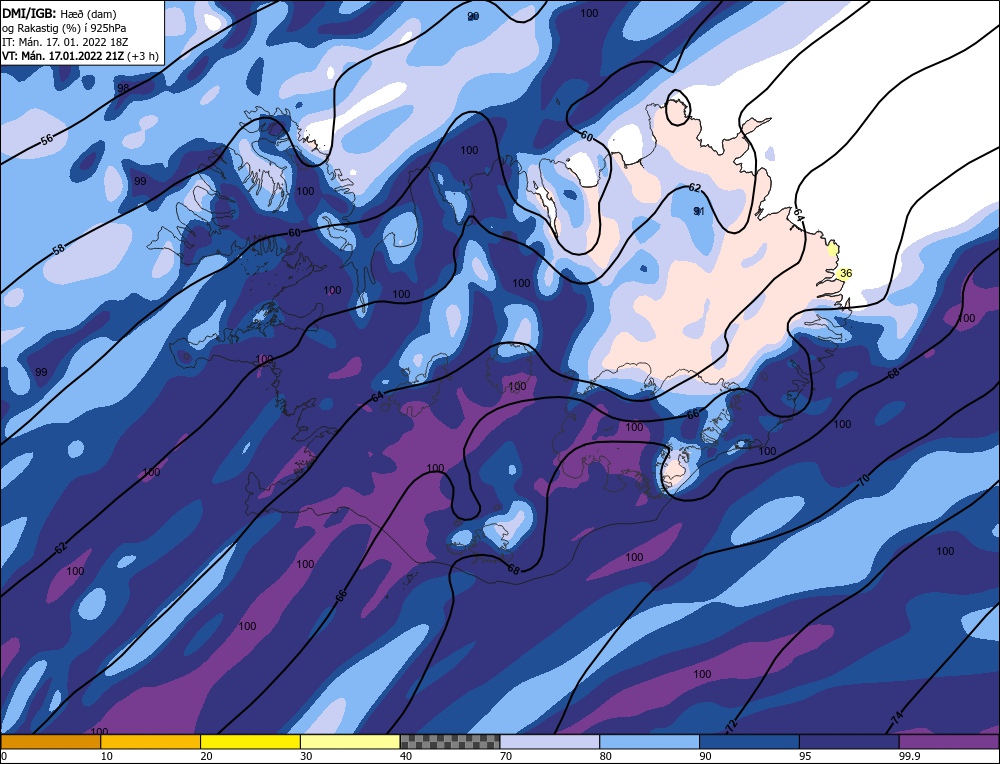Click the '98' humidity value label
Screen dimensions: 1000x764
click(123, 88)
